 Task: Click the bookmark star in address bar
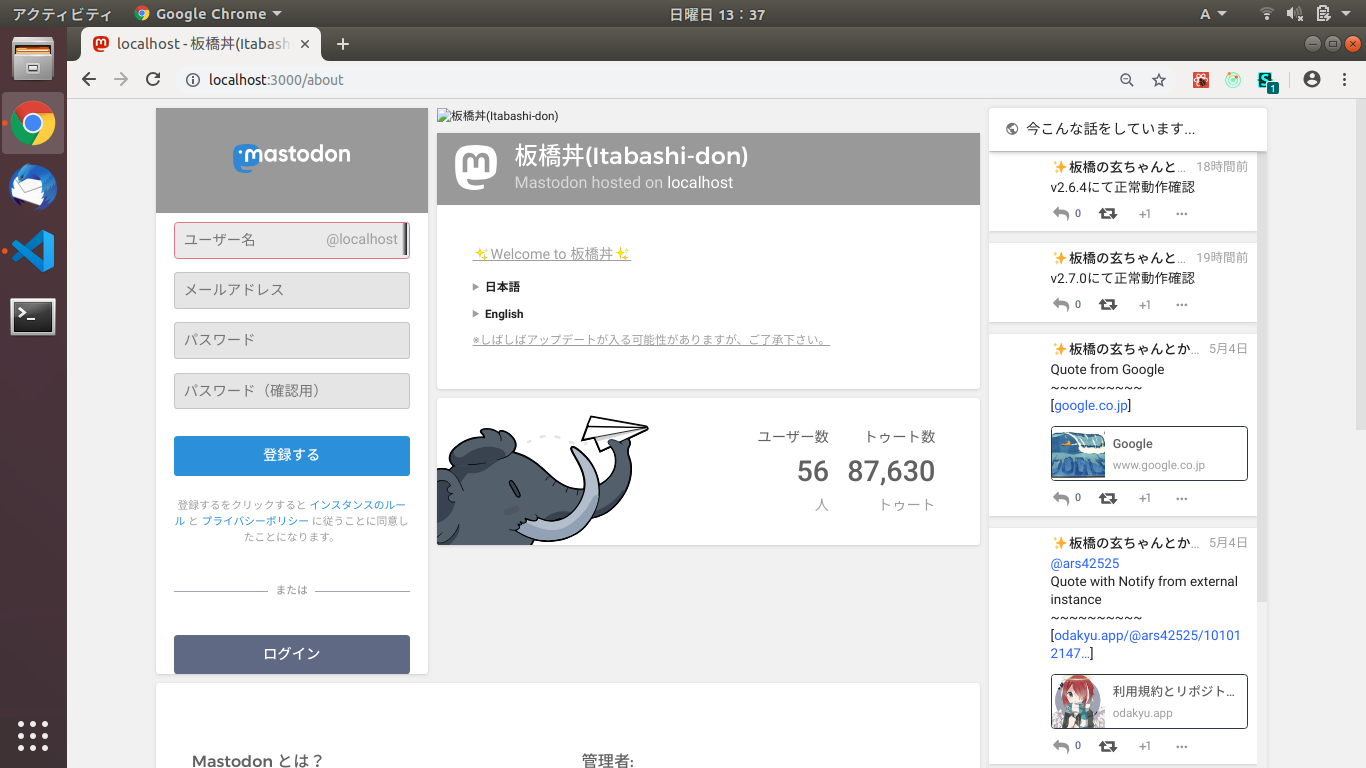pyautogui.click(x=1159, y=80)
